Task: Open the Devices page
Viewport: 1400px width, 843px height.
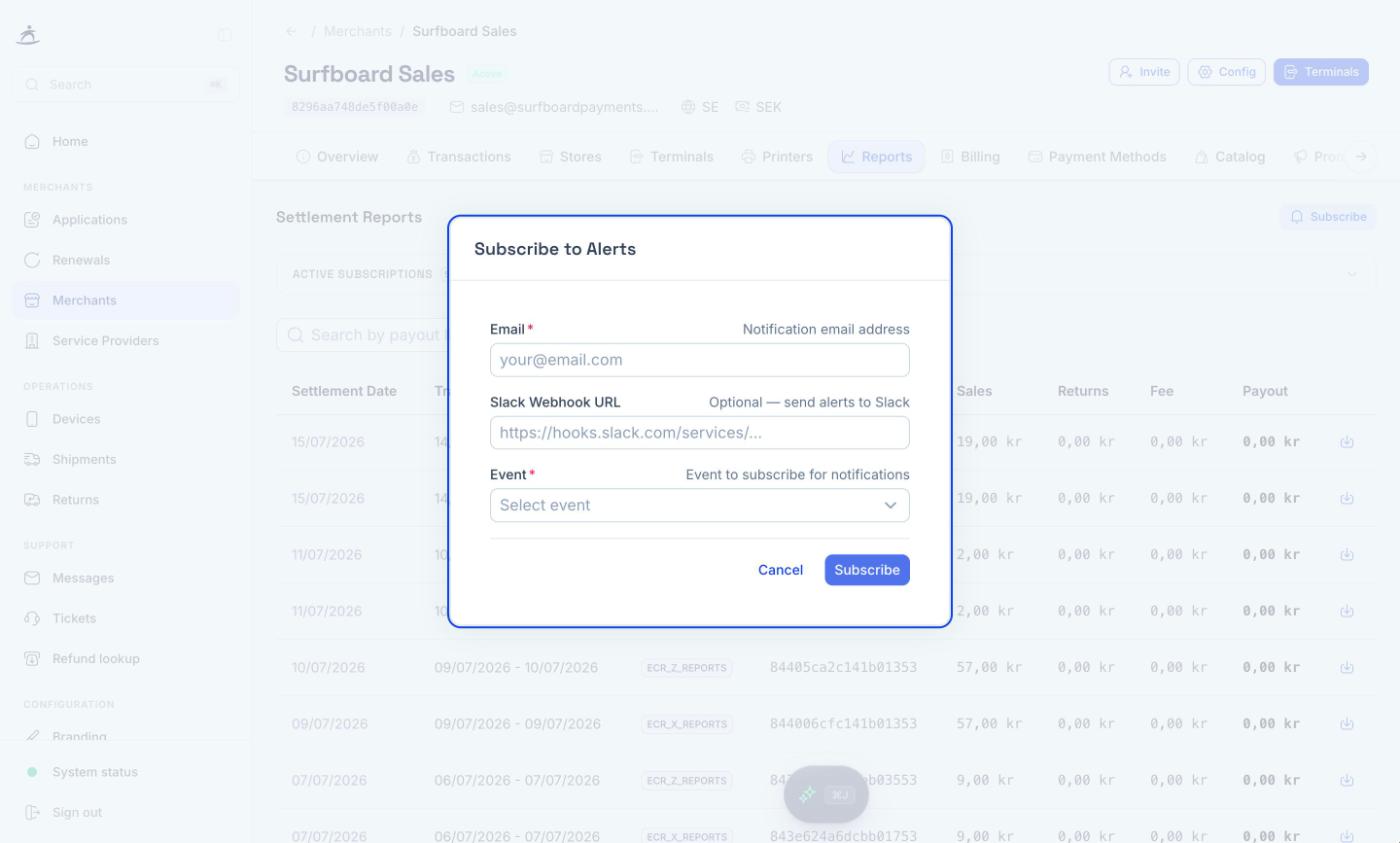Action: pos(126,419)
